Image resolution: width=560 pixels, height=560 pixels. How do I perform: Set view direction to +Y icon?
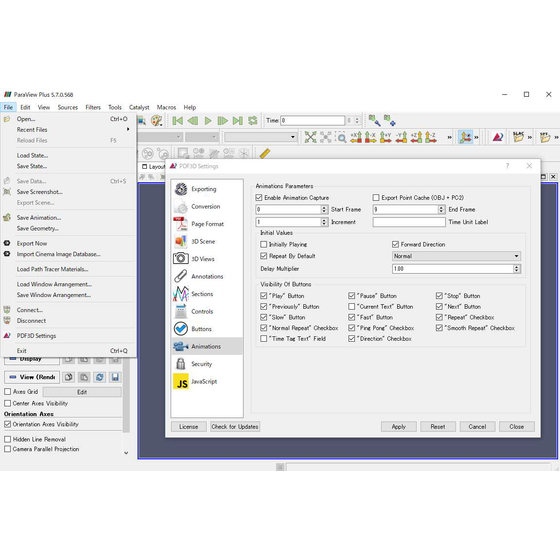coord(386,137)
